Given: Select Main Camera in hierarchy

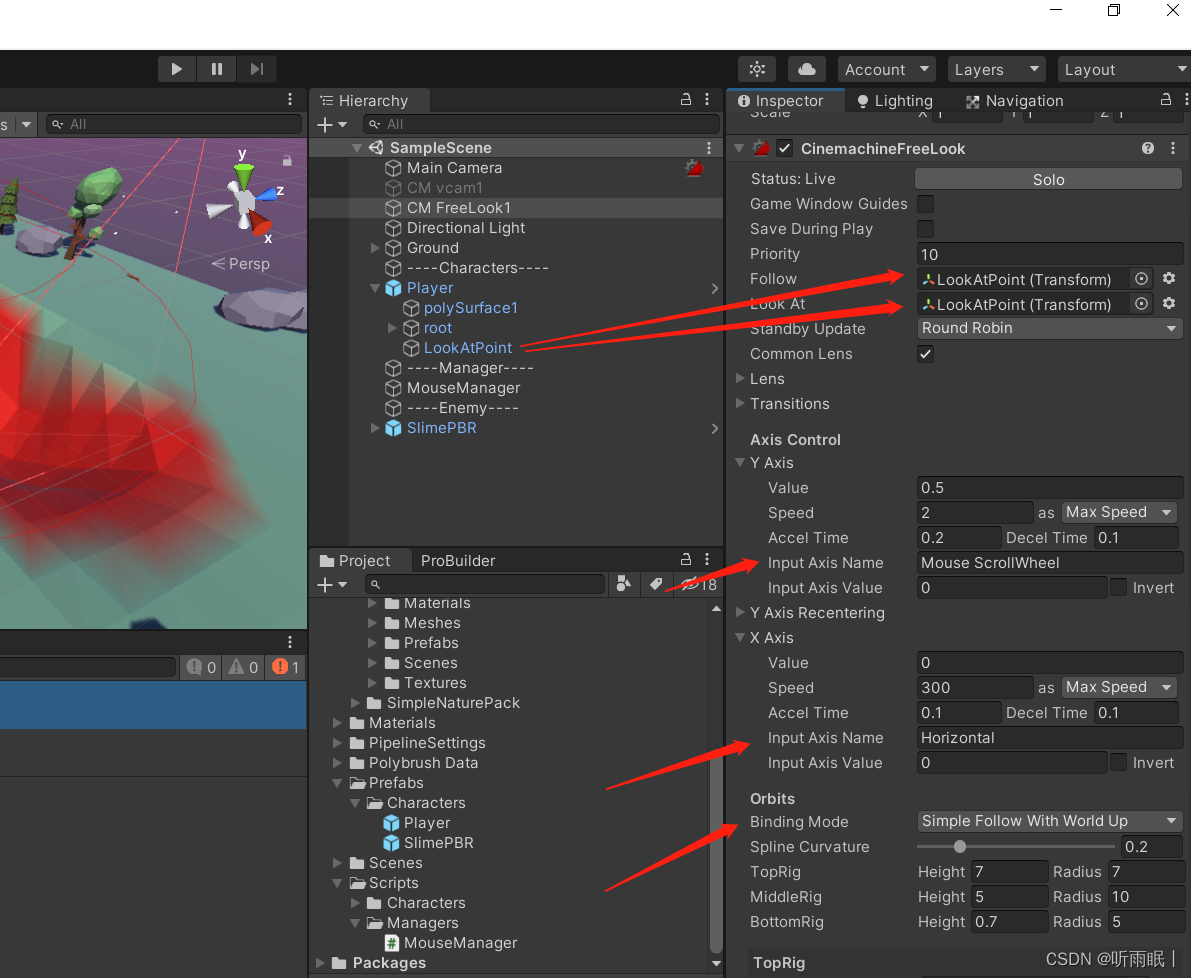Looking at the screenshot, I should click(454, 168).
